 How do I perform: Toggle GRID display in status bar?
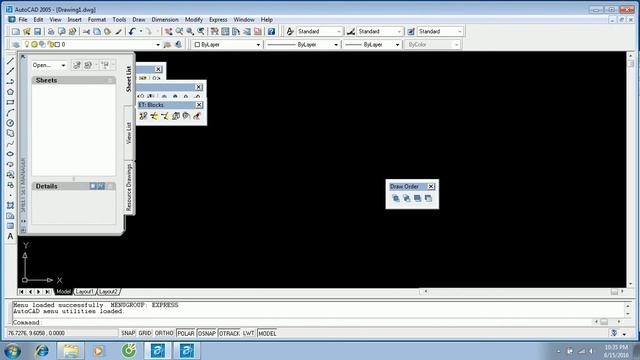click(144, 333)
